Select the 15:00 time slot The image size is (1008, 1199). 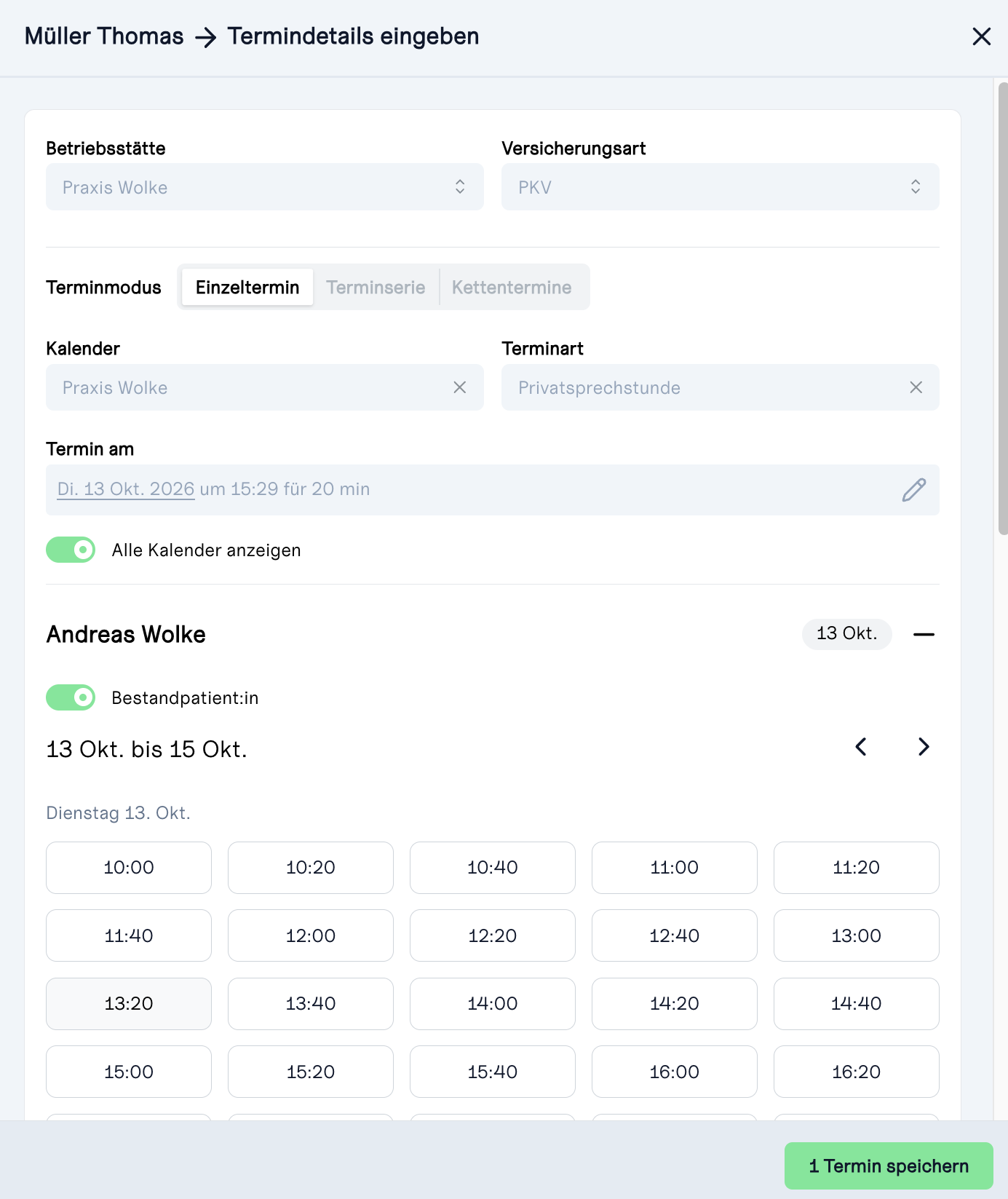coord(129,1072)
